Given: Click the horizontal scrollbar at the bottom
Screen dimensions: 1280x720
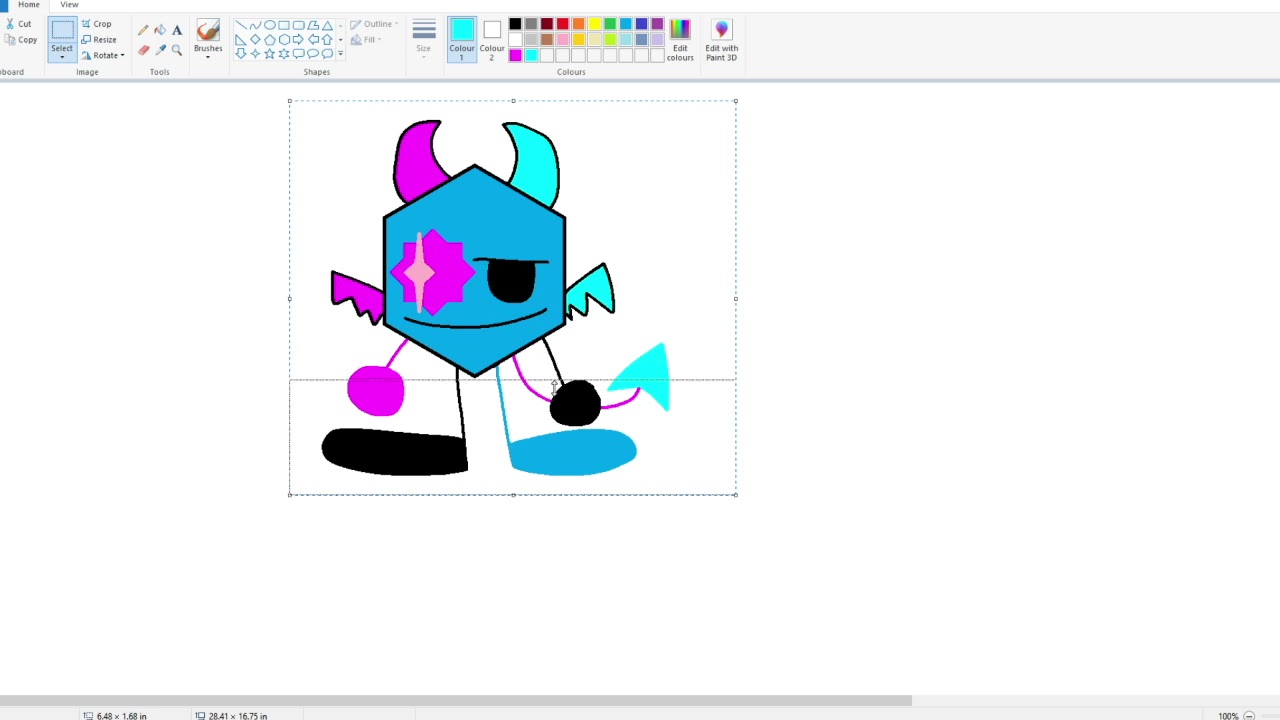Looking at the screenshot, I should pyautogui.click(x=455, y=700).
